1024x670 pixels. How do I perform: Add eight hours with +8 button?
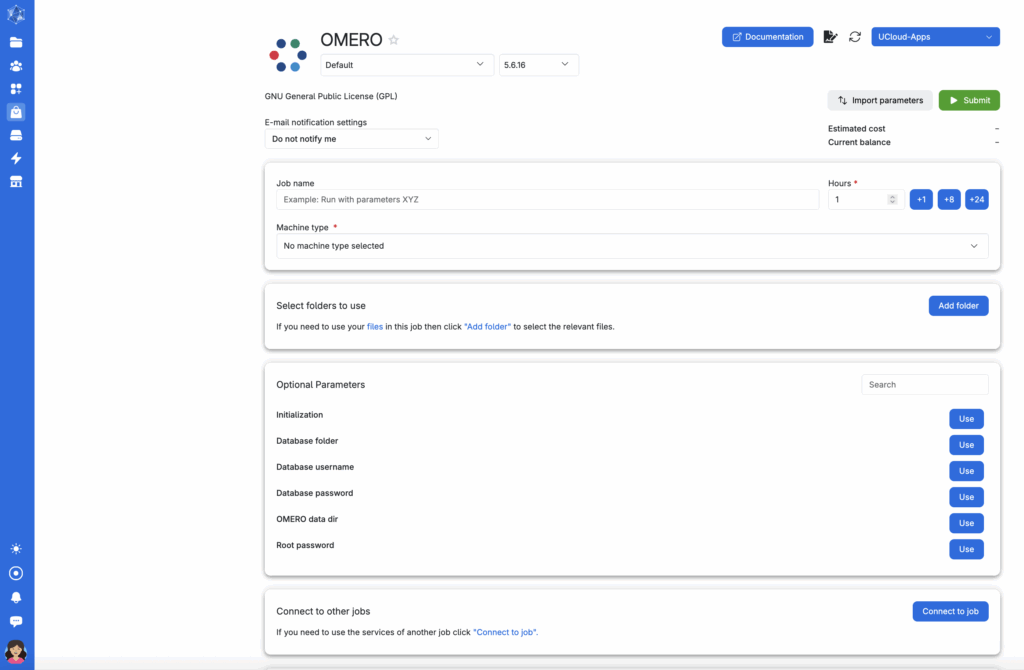coord(949,199)
